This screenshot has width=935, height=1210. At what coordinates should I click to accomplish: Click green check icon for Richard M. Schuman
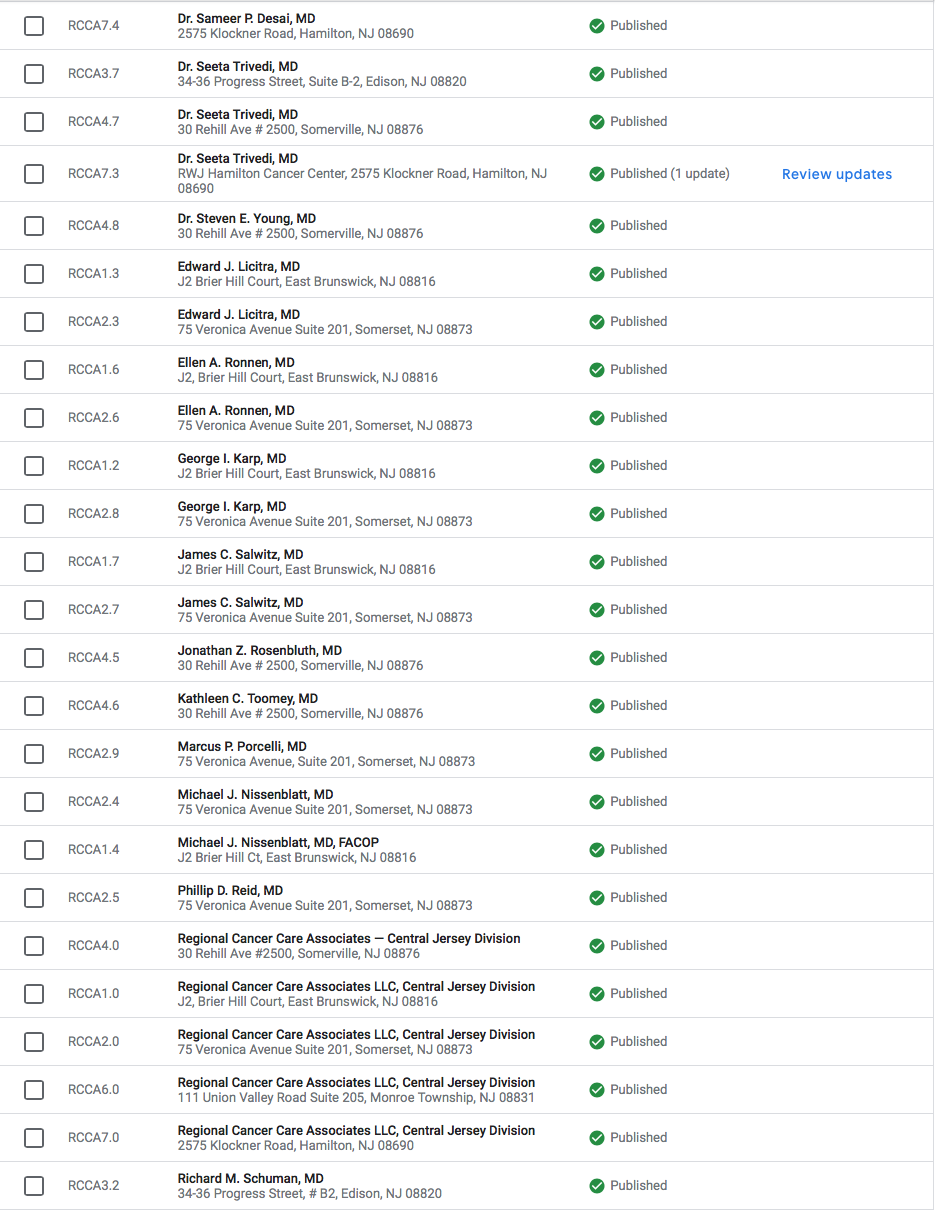coord(597,1186)
